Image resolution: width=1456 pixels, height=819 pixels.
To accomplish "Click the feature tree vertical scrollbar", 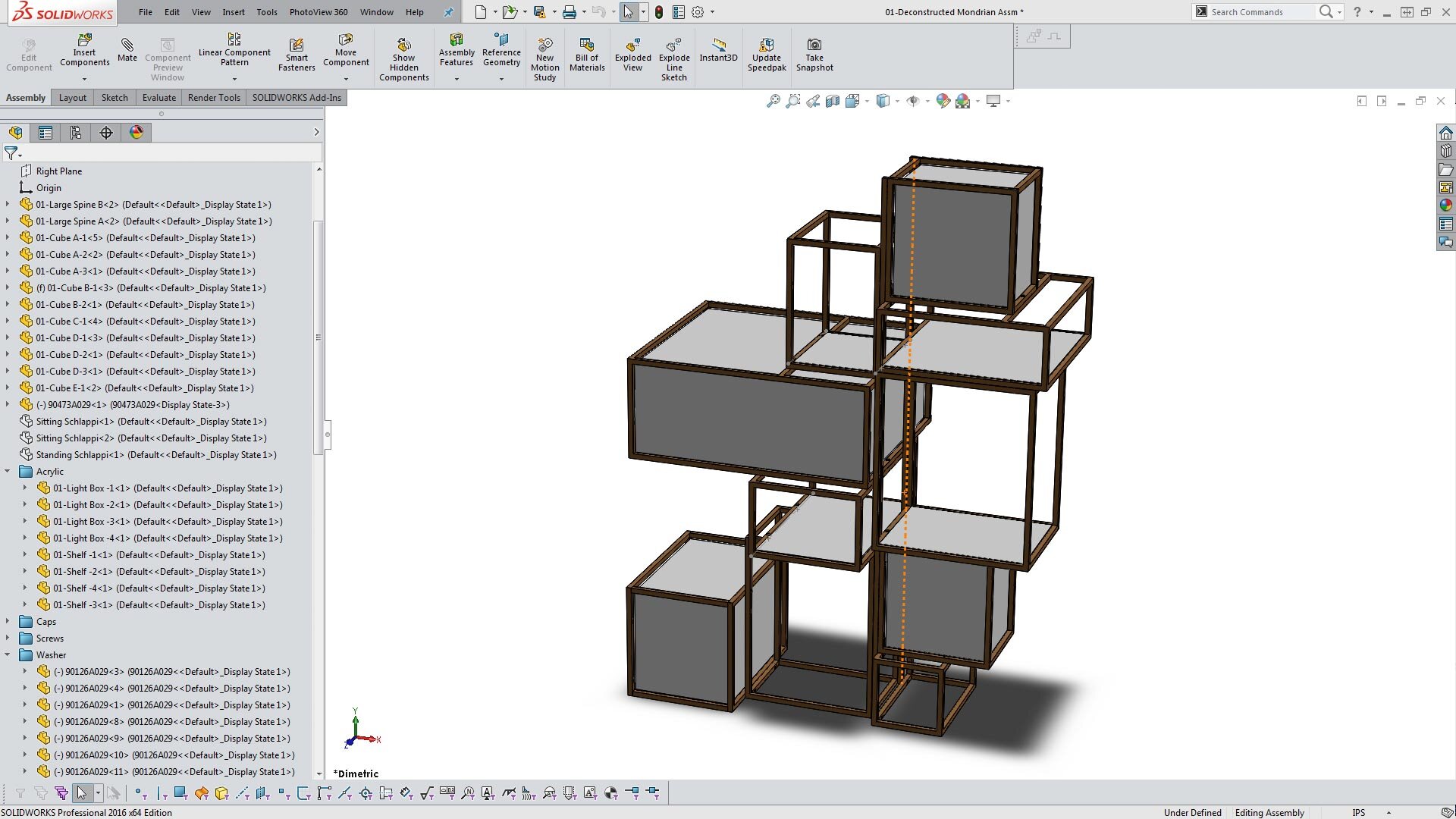I will coord(318,337).
